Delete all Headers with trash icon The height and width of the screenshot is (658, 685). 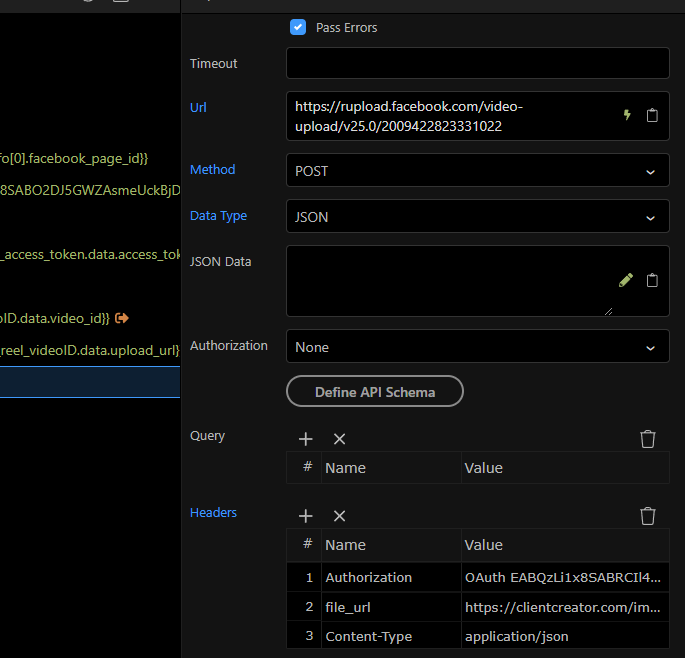648,516
